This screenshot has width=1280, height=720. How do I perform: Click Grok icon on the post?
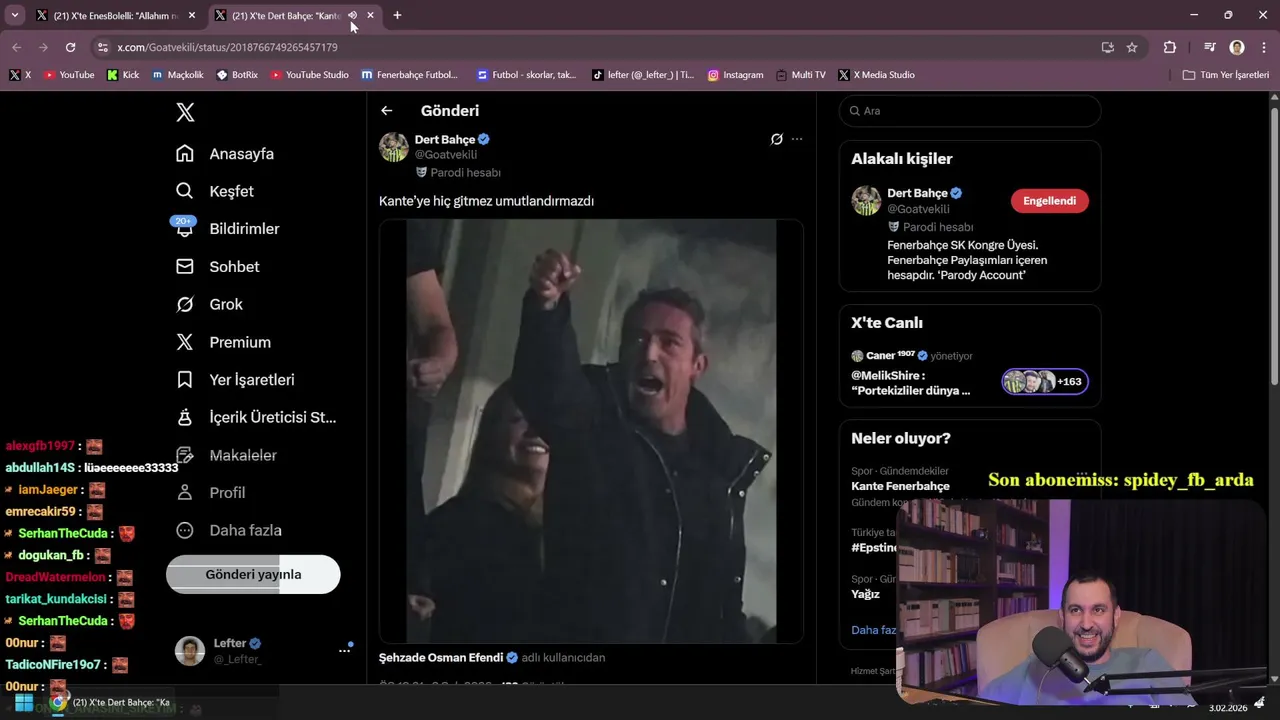click(776, 139)
